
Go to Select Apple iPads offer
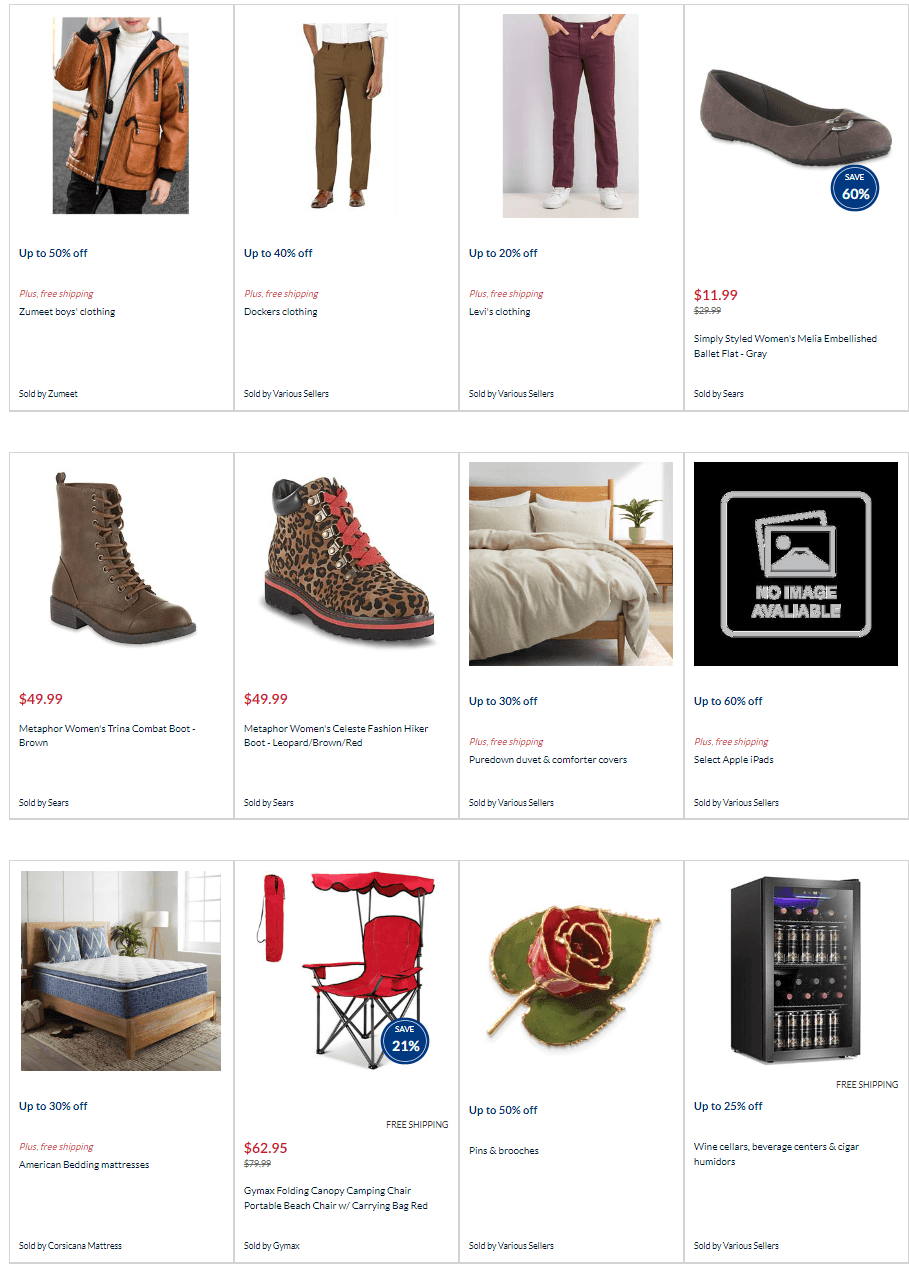(x=734, y=760)
